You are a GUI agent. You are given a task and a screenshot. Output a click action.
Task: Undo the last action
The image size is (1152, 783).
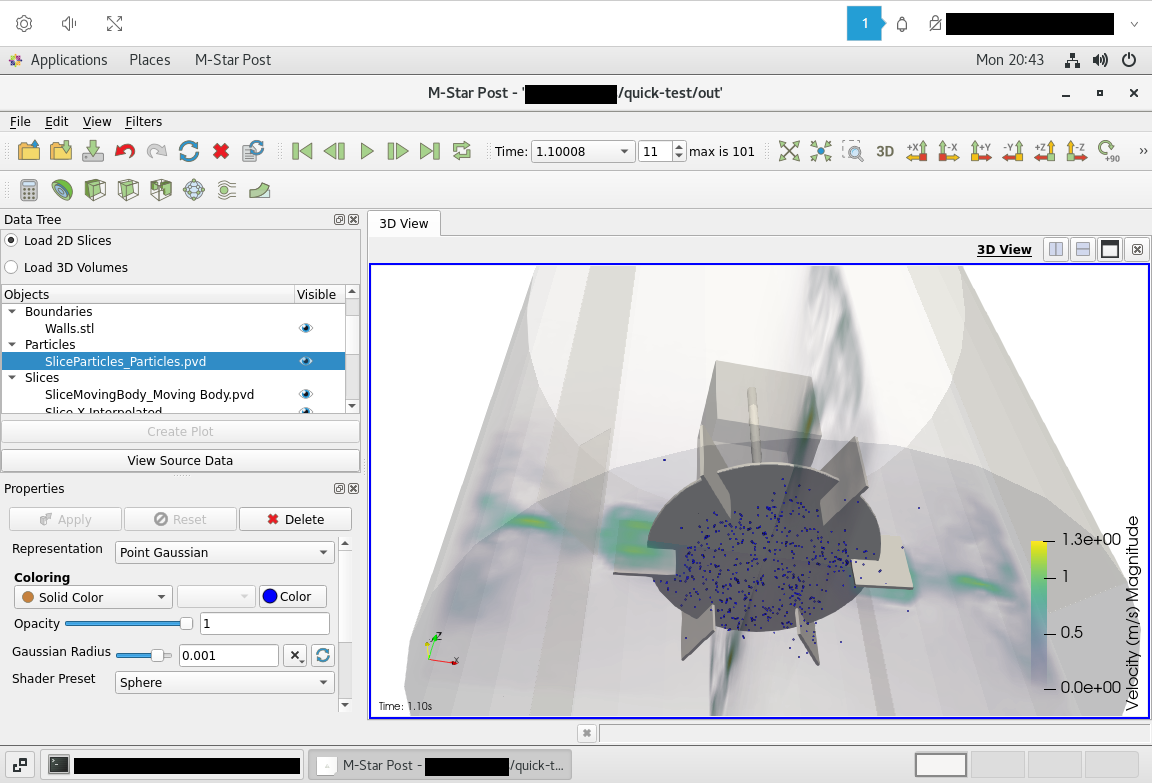click(x=125, y=151)
